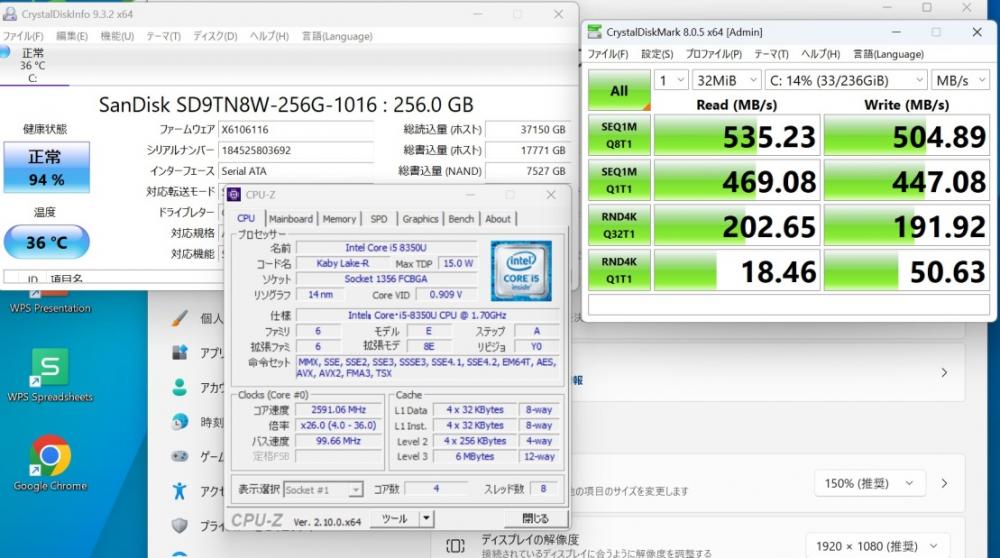The image size is (1000, 558).
Task: Click the 7527 GB NAND writes value
Action: [527, 171]
